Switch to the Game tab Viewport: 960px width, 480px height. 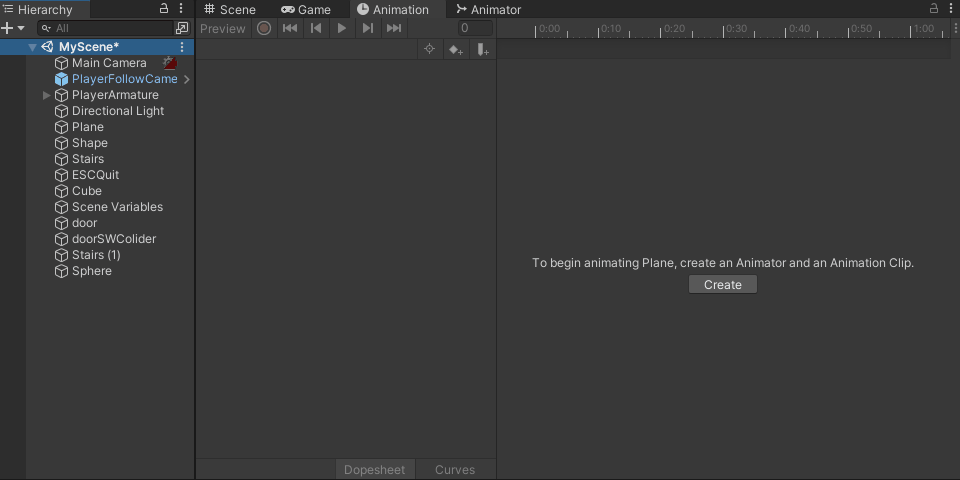tap(306, 9)
